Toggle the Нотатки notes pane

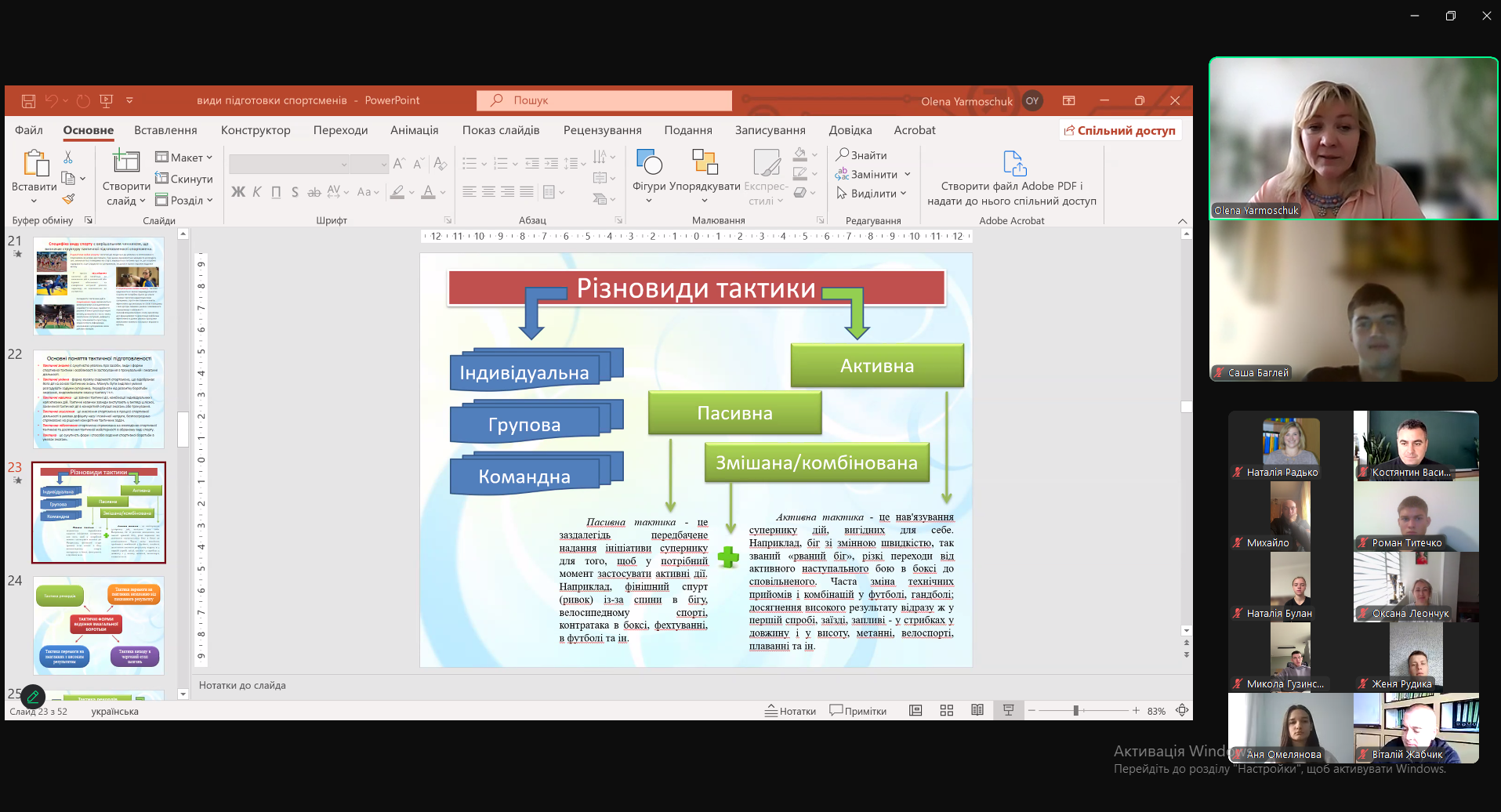pyautogui.click(x=790, y=711)
